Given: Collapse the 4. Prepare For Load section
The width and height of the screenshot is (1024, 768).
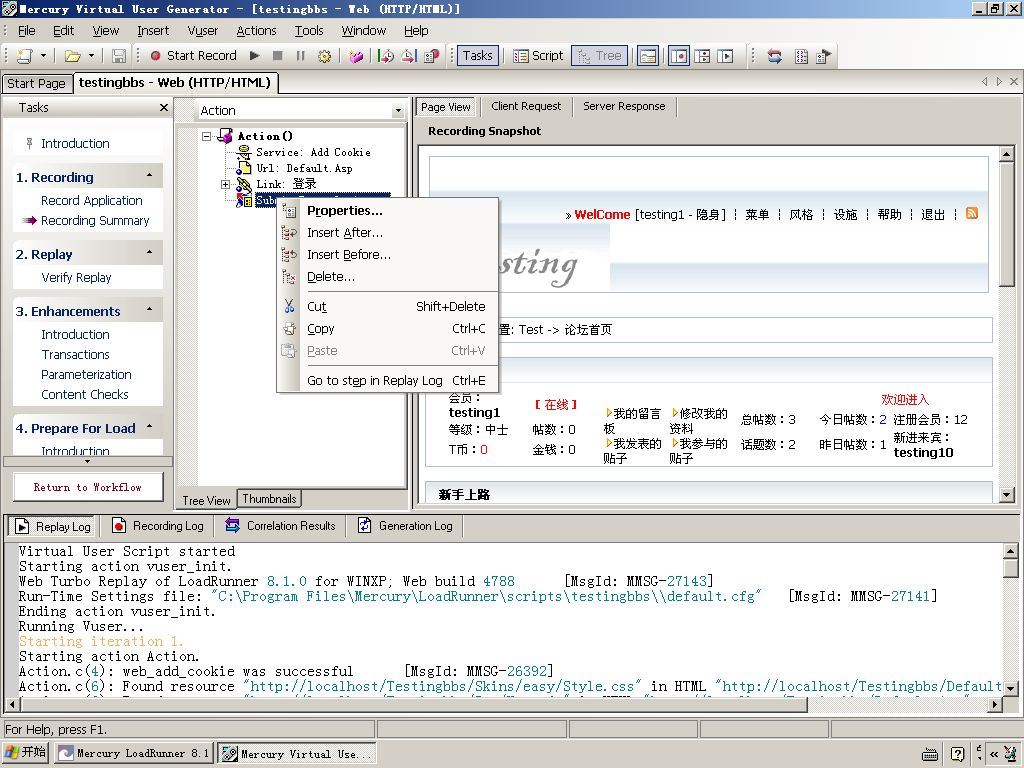Looking at the screenshot, I should coord(150,427).
